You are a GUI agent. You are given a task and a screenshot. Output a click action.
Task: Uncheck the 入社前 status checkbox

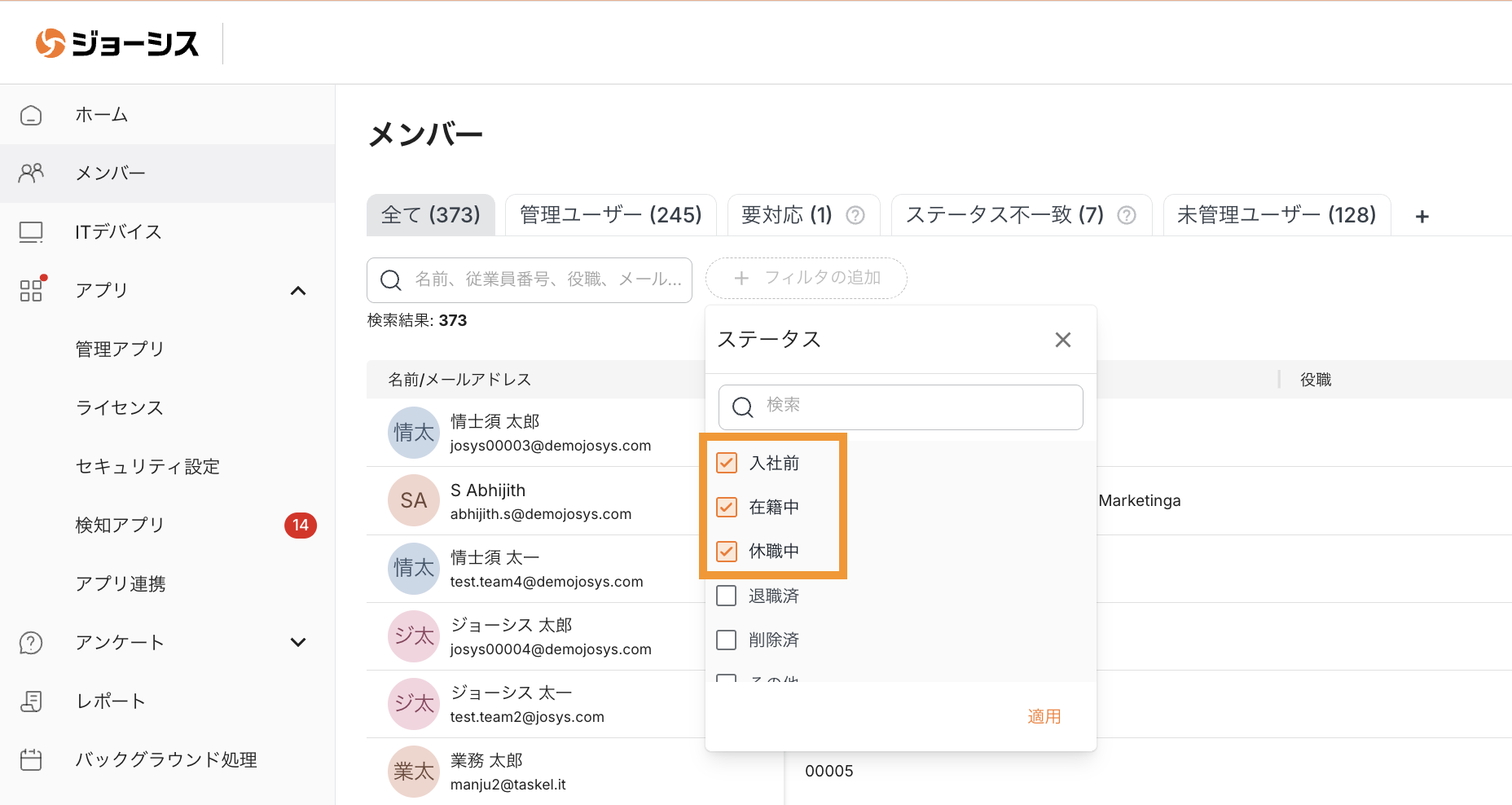click(x=726, y=463)
